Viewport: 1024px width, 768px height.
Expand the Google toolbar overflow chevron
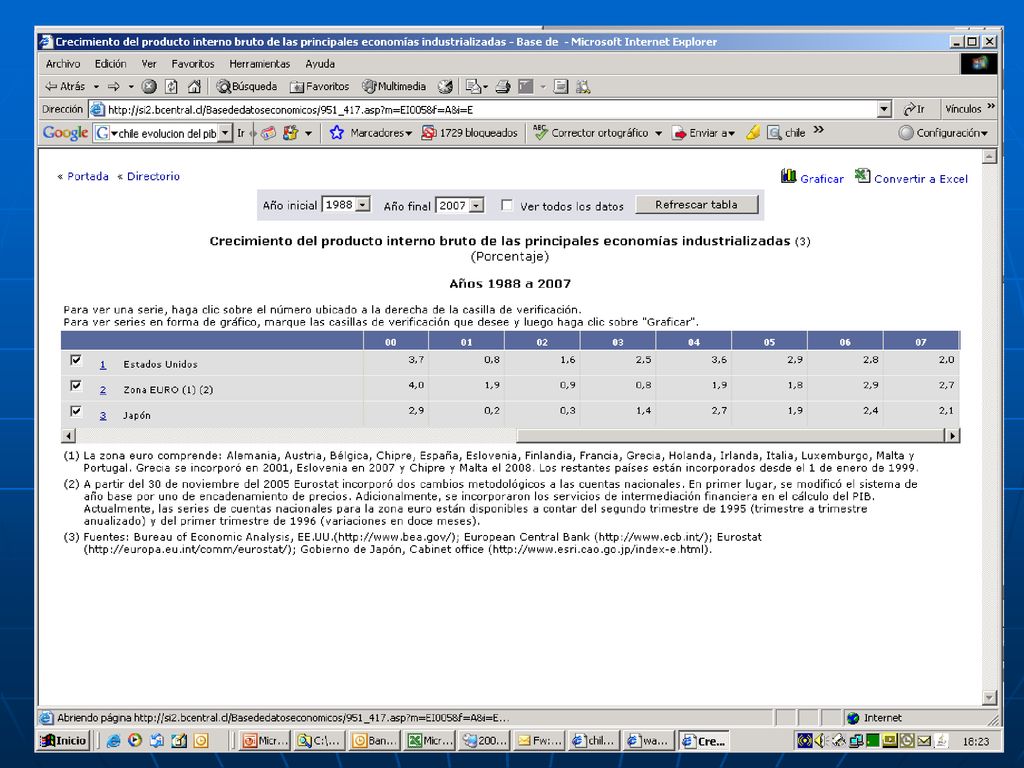coord(818,130)
